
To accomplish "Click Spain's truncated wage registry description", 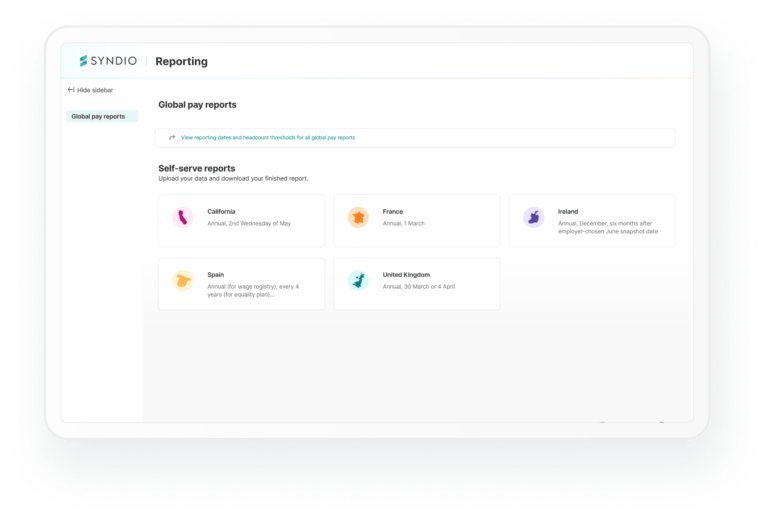I will pyautogui.click(x=251, y=290).
